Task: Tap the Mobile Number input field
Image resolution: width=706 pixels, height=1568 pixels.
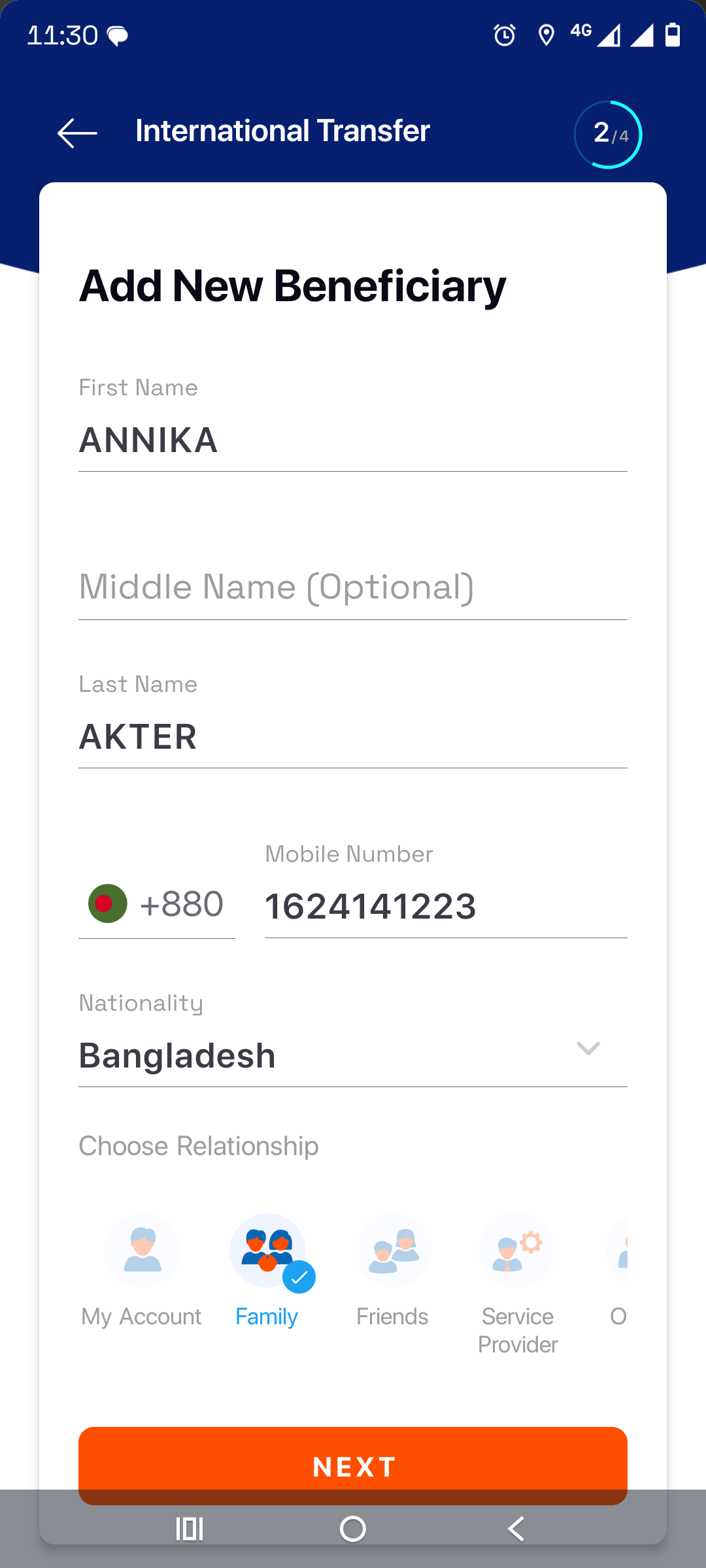Action: click(445, 907)
